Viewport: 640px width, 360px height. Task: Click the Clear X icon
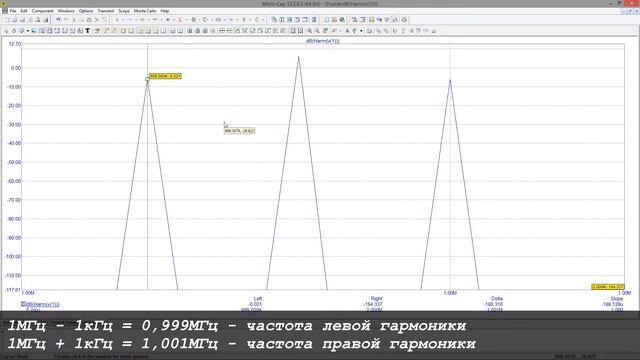(x=97, y=20)
